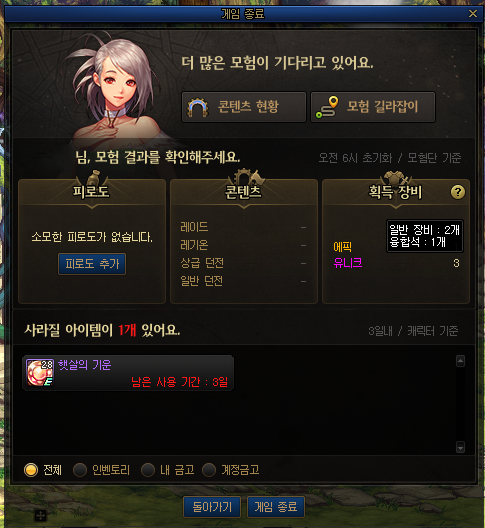Click the potion icon above 피로도
Screen dimensions: 485x528
click(x=93, y=177)
